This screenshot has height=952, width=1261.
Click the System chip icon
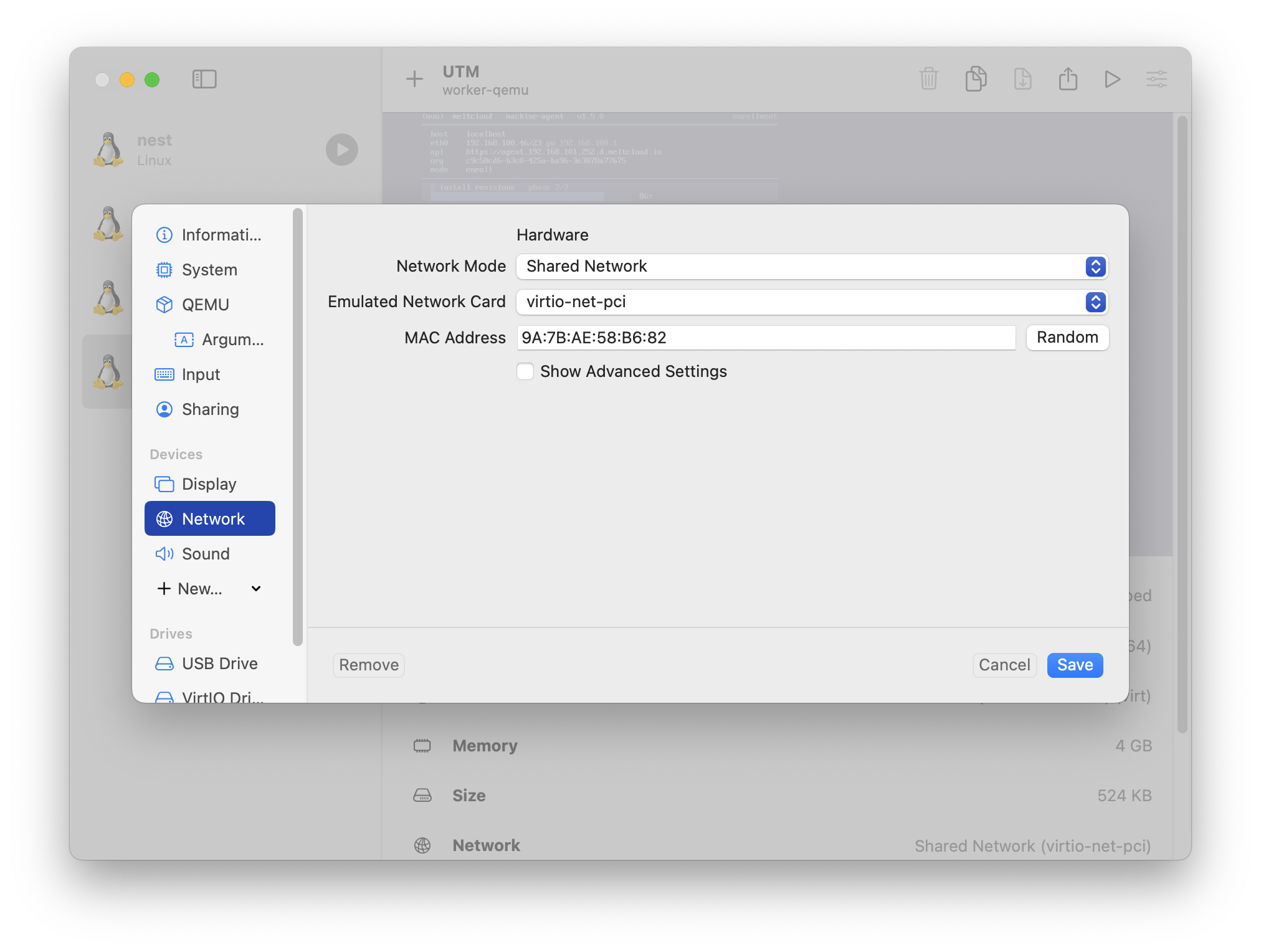tap(164, 270)
